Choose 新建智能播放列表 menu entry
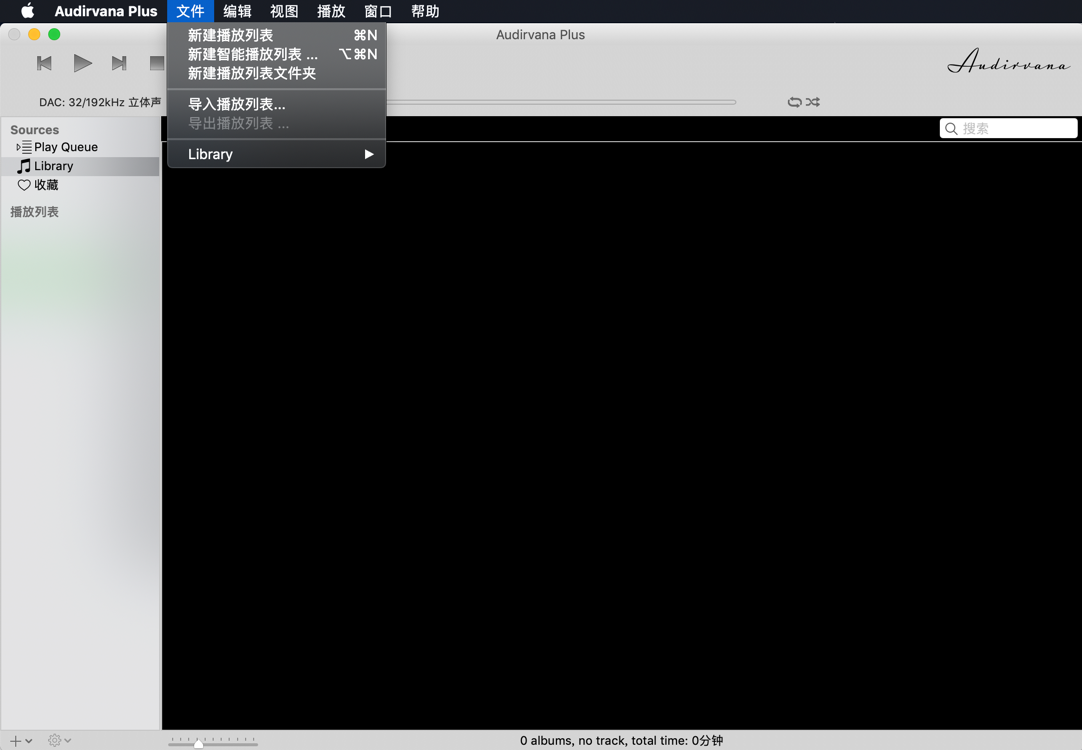The width and height of the screenshot is (1082, 750). coord(255,54)
